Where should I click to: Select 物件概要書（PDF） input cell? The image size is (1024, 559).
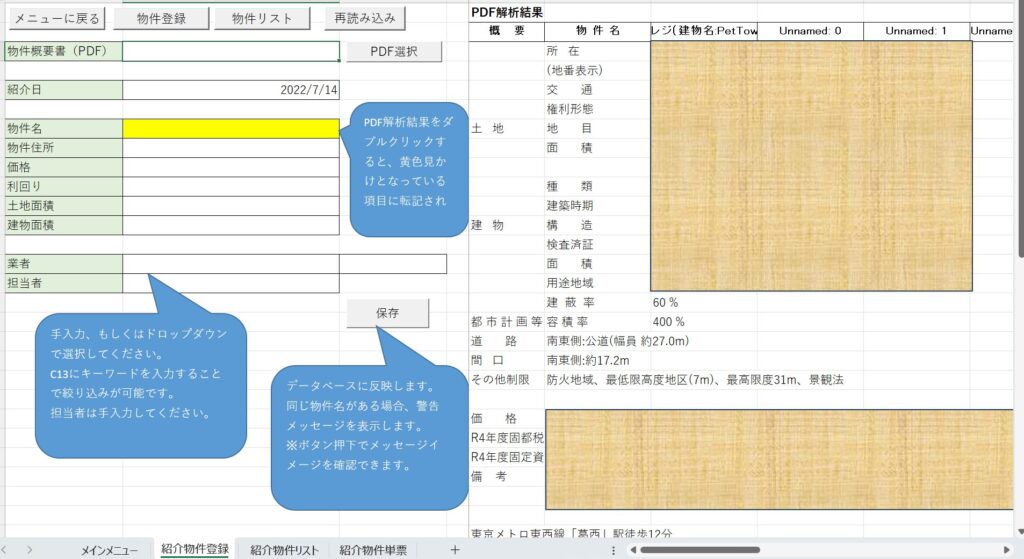(231, 51)
